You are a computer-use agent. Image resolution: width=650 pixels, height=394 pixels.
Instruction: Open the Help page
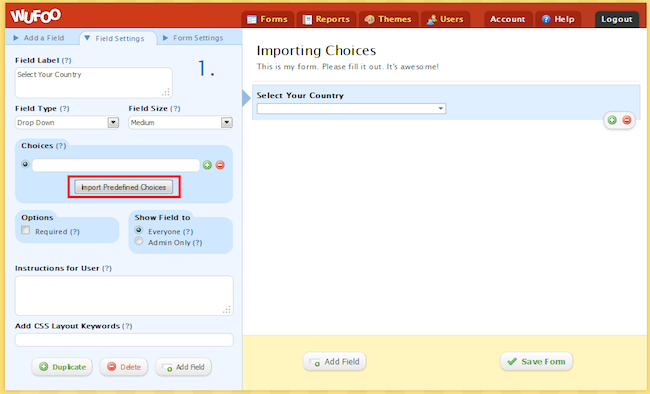click(558, 19)
